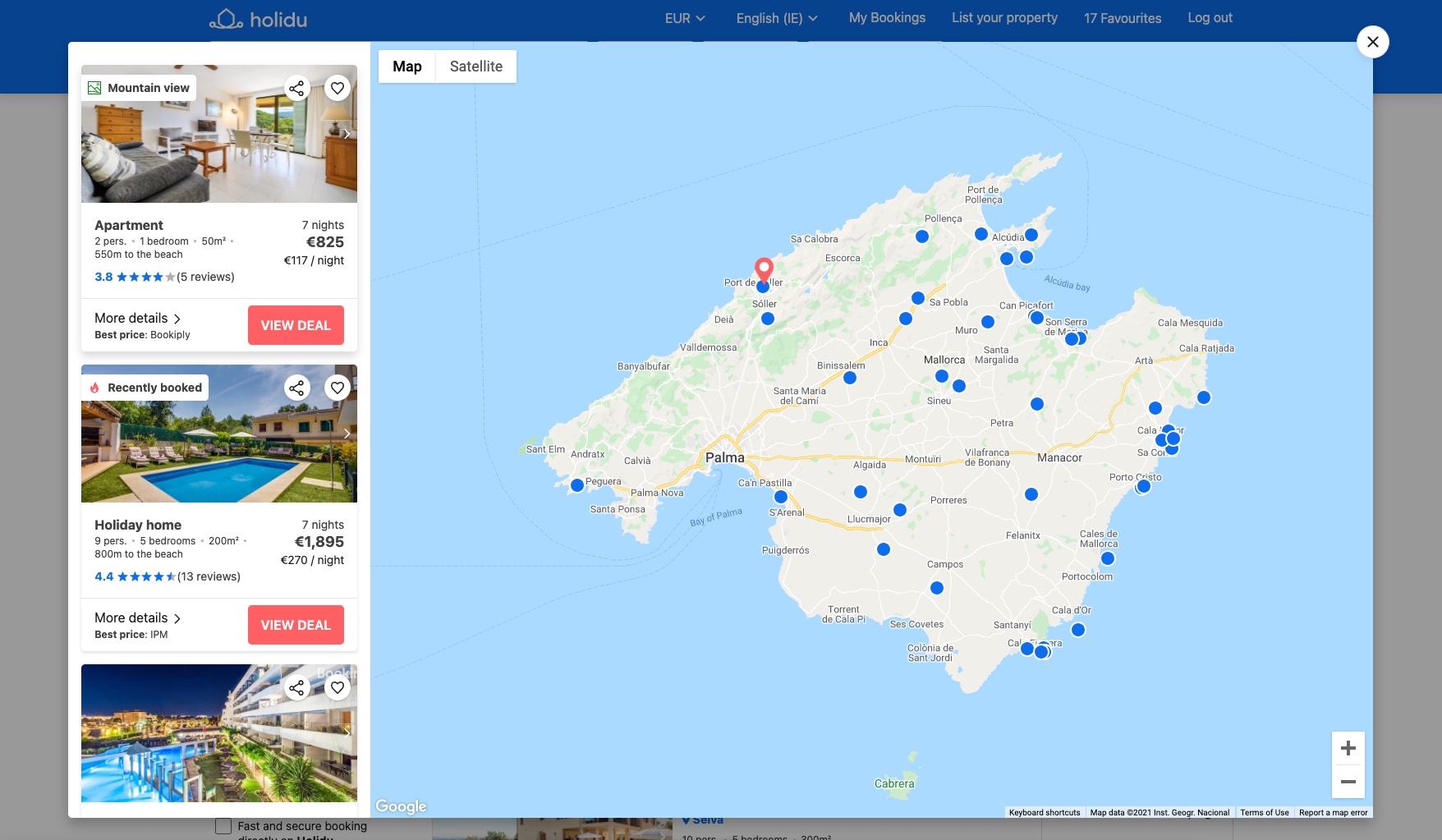Open the English (IE) language dropdown
The height and width of the screenshot is (840, 1442).
click(x=777, y=18)
